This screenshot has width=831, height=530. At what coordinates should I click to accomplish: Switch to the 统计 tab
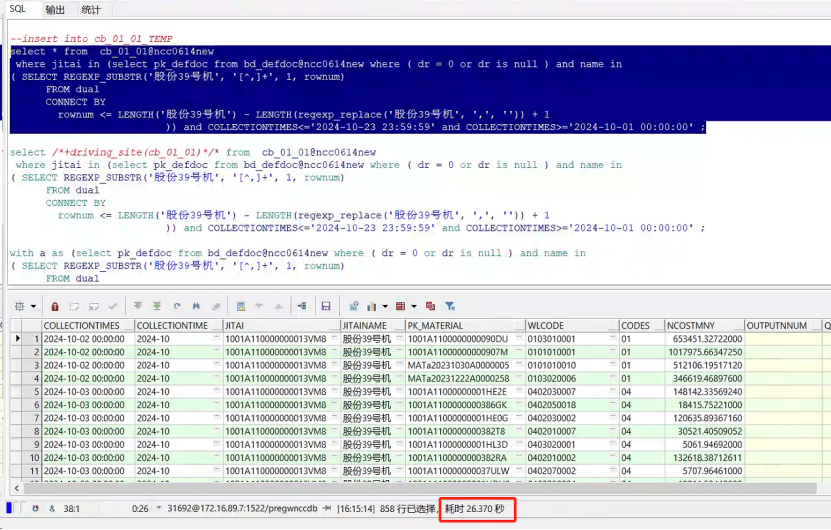point(91,9)
